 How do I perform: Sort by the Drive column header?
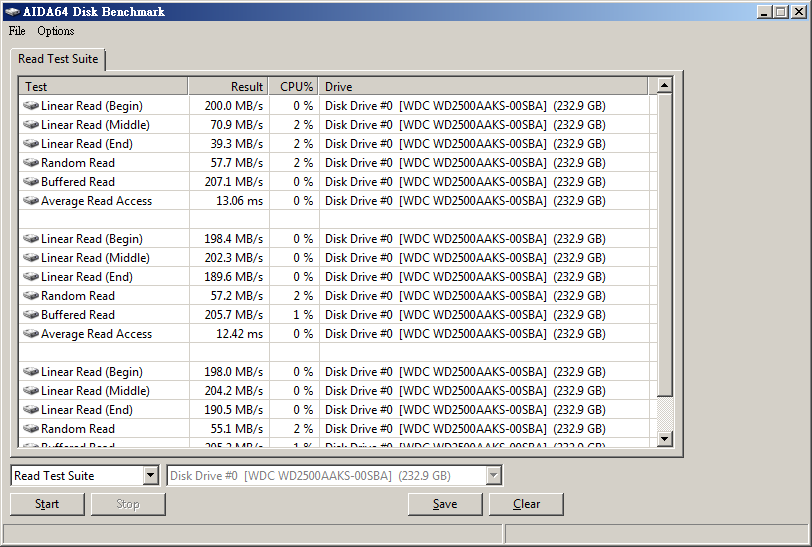[x=483, y=87]
